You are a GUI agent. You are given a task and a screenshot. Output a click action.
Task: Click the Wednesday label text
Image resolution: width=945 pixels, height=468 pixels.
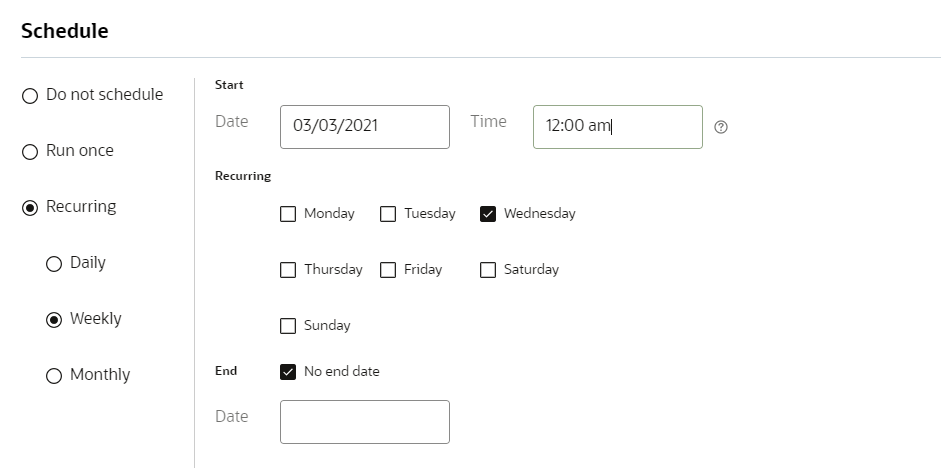point(539,214)
